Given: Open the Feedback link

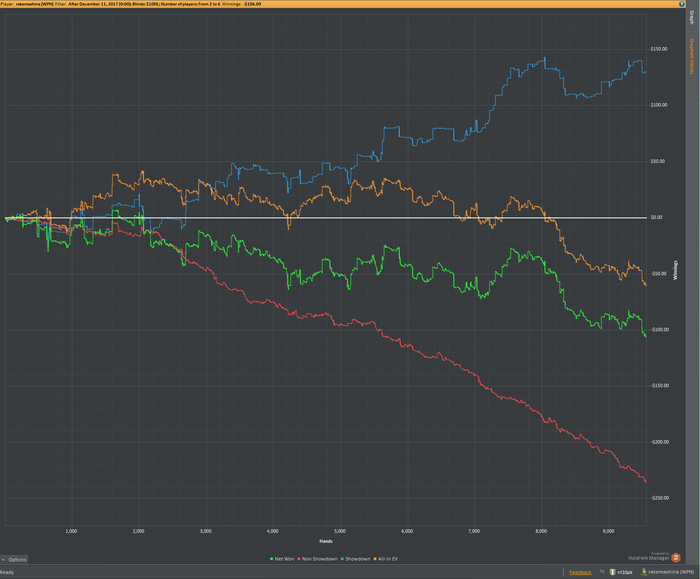Looking at the screenshot, I should (580, 572).
